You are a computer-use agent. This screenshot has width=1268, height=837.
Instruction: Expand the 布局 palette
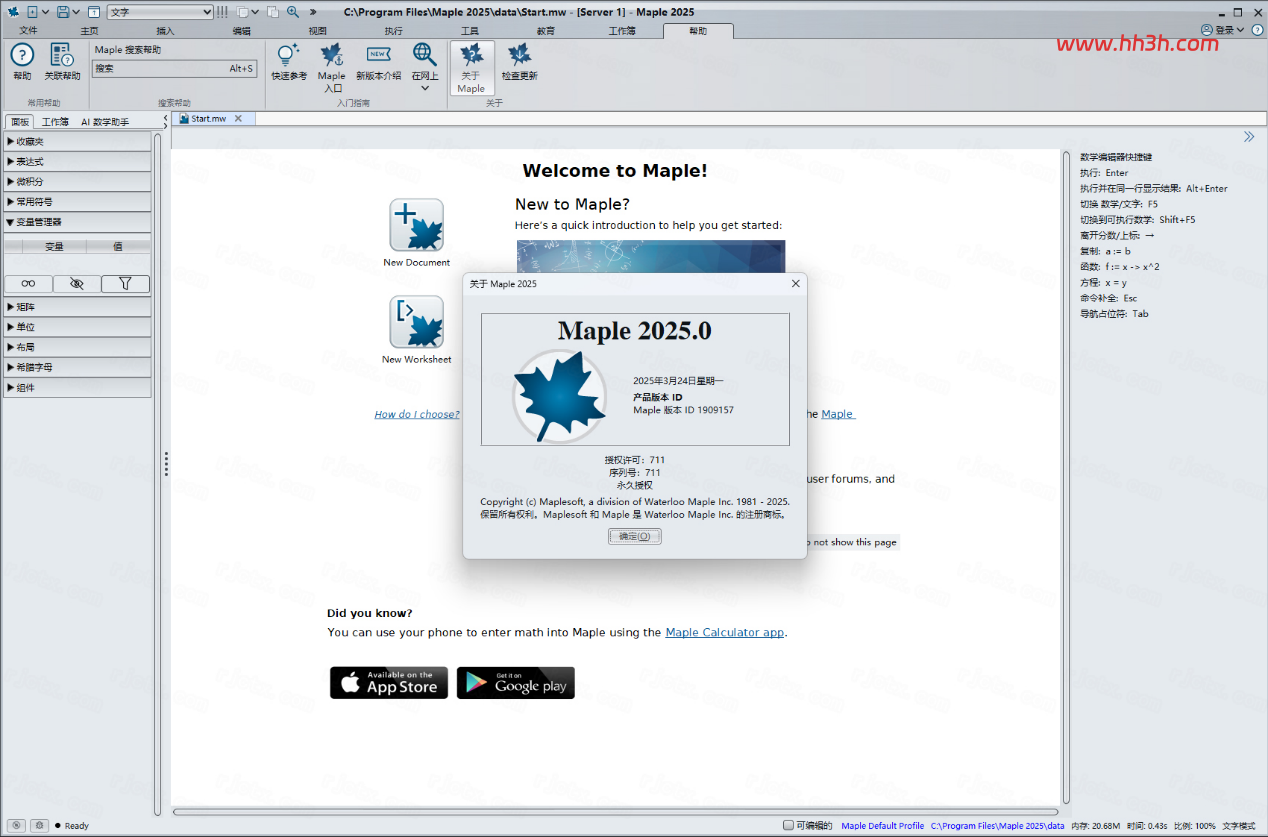point(77,347)
